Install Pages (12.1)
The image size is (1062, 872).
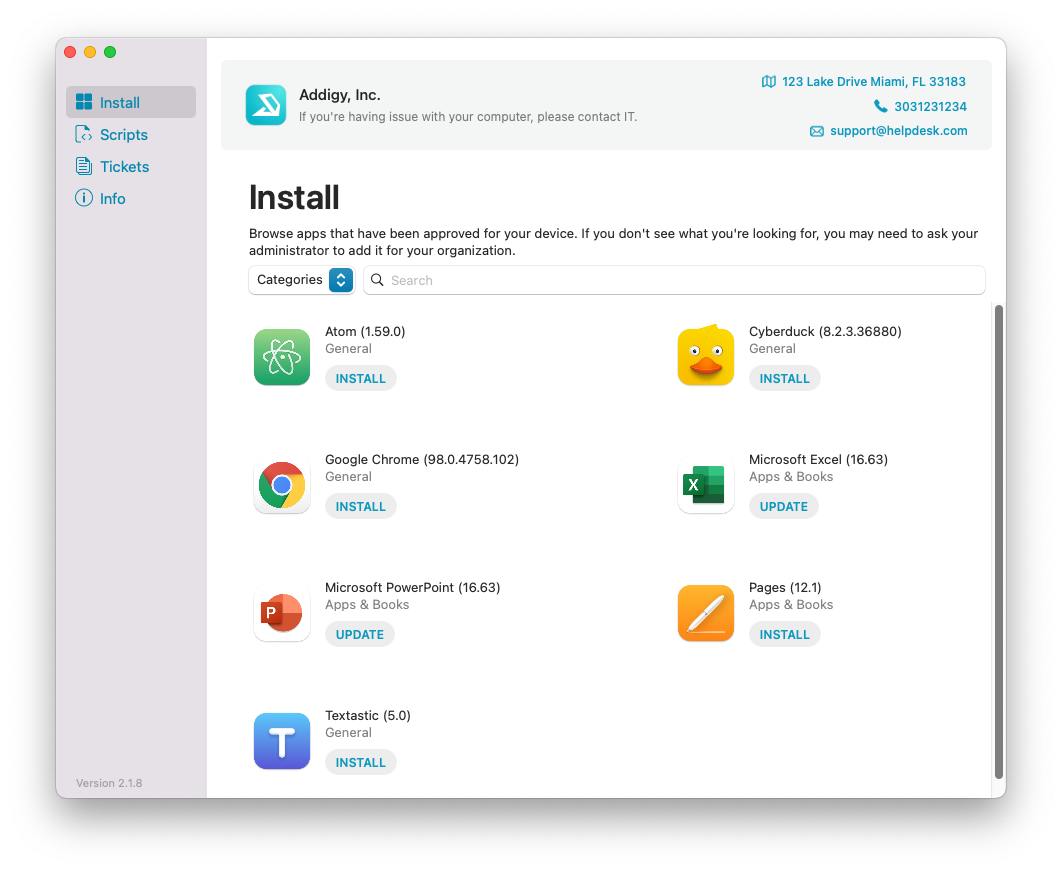(x=784, y=635)
